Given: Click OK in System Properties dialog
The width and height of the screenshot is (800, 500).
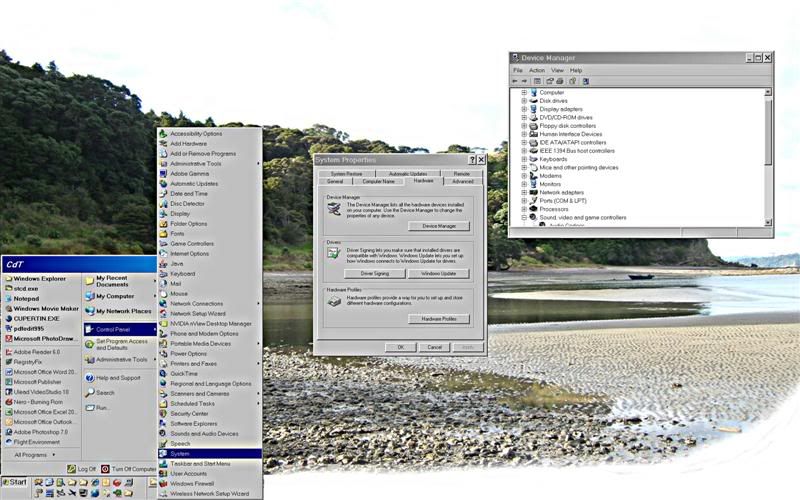Looking at the screenshot, I should click(x=401, y=347).
